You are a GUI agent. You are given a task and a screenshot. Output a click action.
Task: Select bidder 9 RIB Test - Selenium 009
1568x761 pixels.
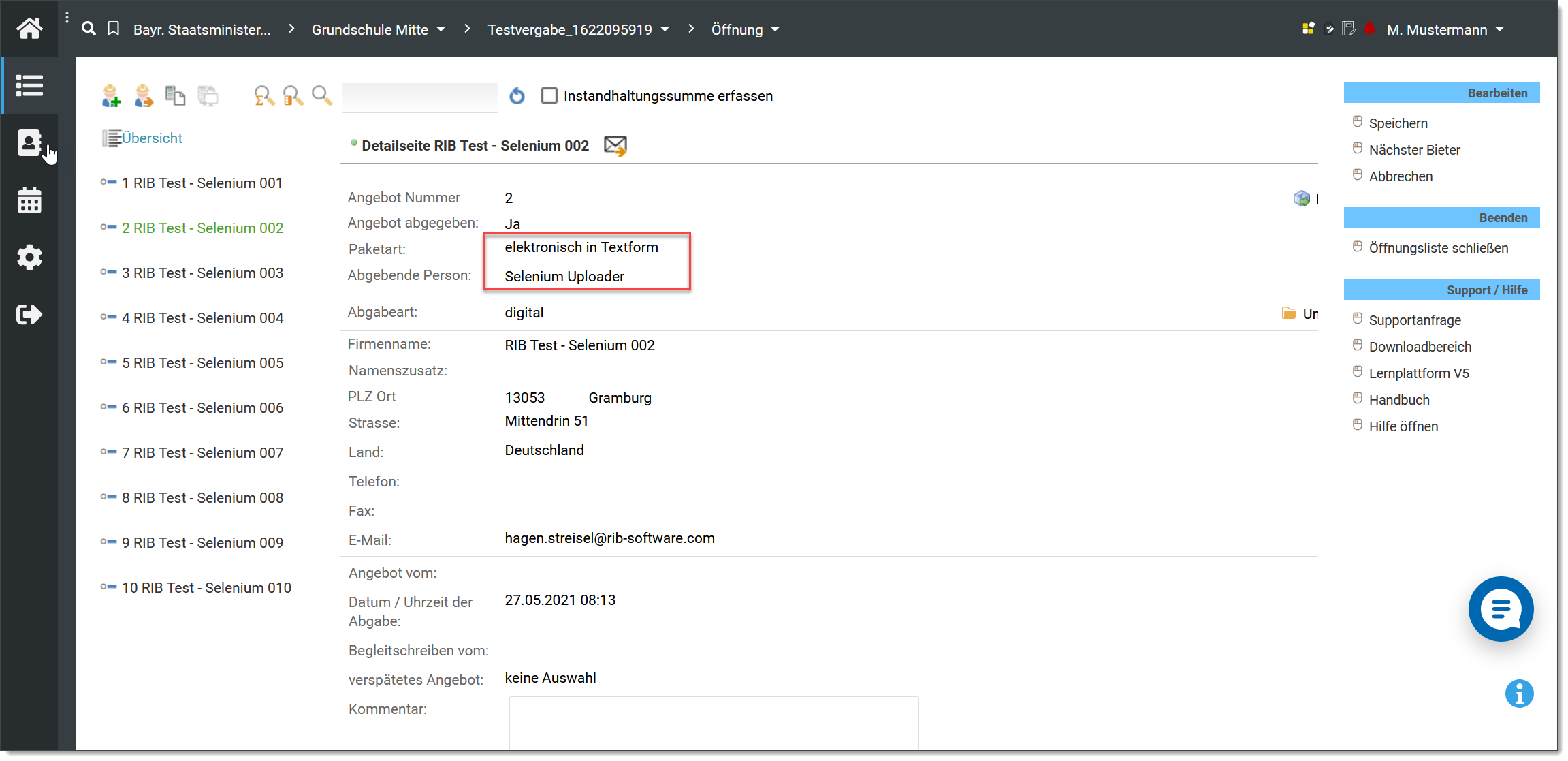(x=202, y=543)
